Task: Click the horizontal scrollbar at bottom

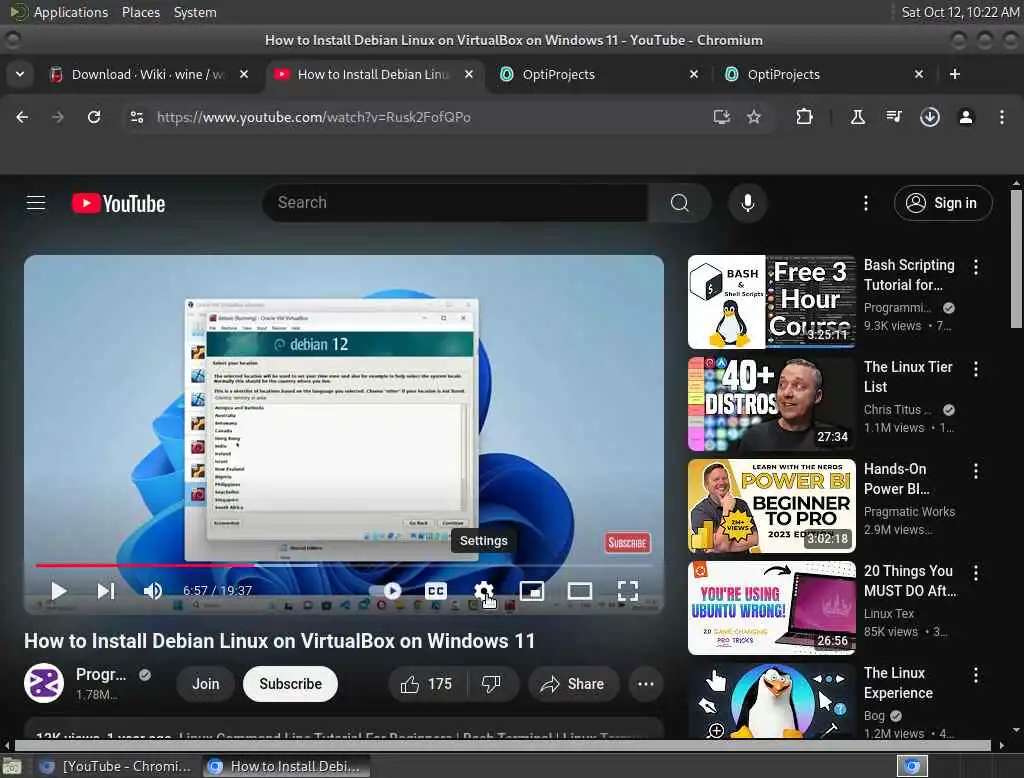Action: [x=503, y=745]
